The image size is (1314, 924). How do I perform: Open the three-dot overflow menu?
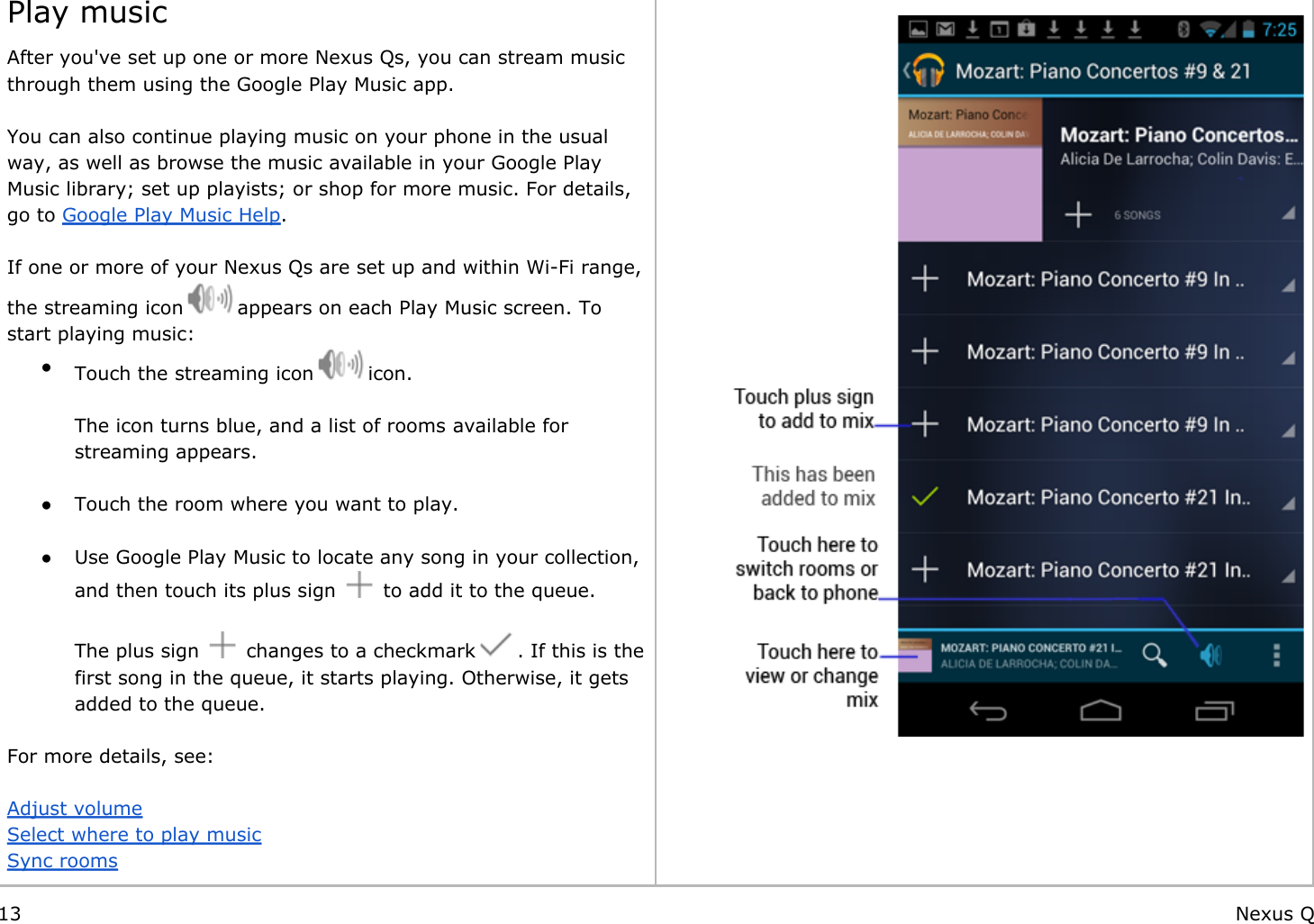(x=1276, y=655)
